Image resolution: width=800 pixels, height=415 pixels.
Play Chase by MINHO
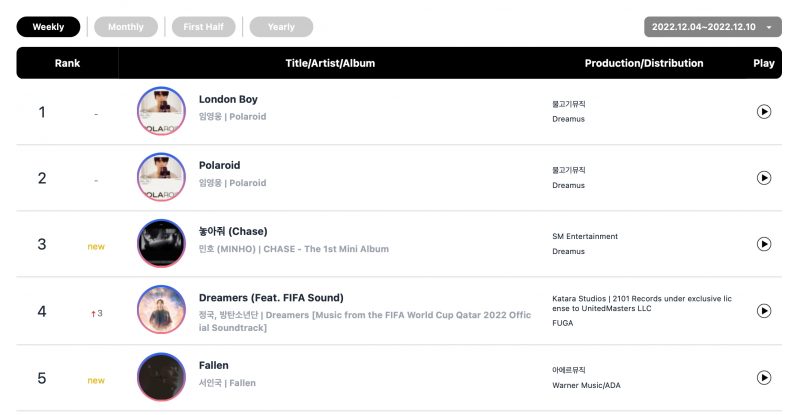coord(764,244)
